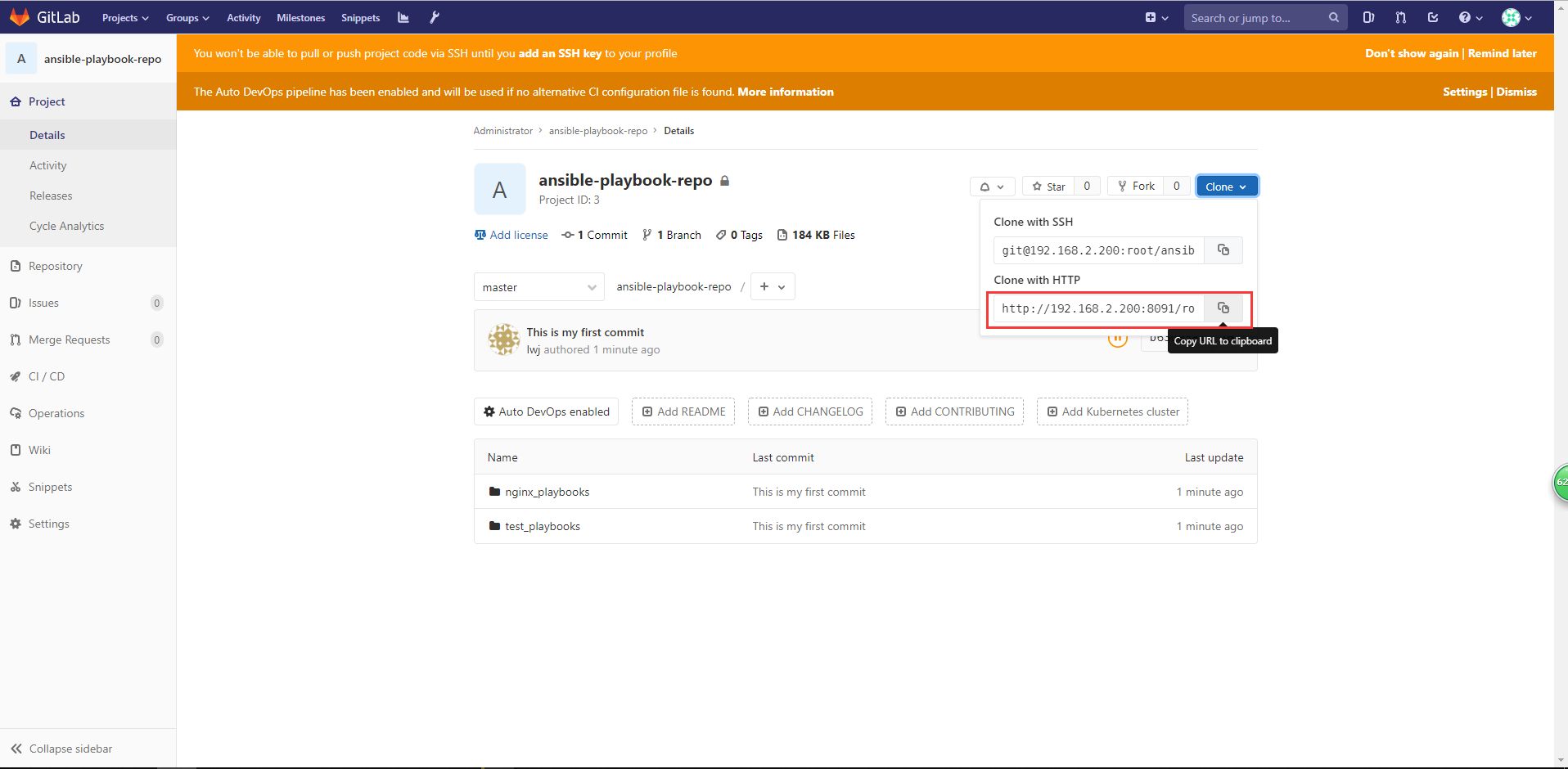Open the plus add-file dropdown
The width and height of the screenshot is (1568, 769).
pyautogui.click(x=773, y=286)
